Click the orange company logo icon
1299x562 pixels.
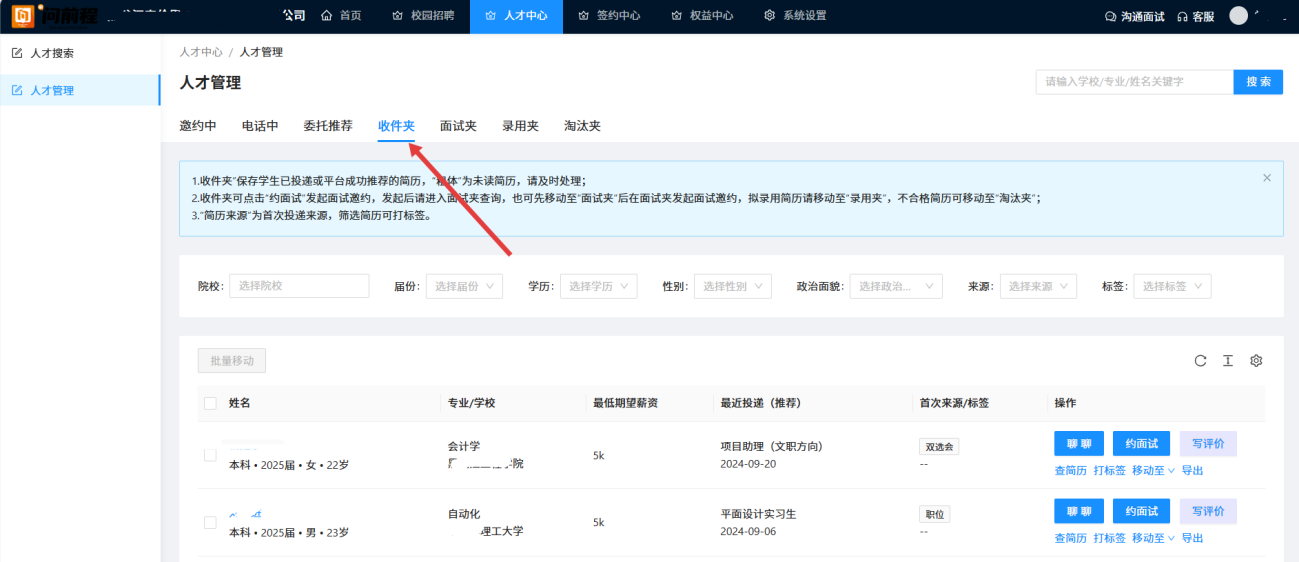pyautogui.click(x=22, y=16)
